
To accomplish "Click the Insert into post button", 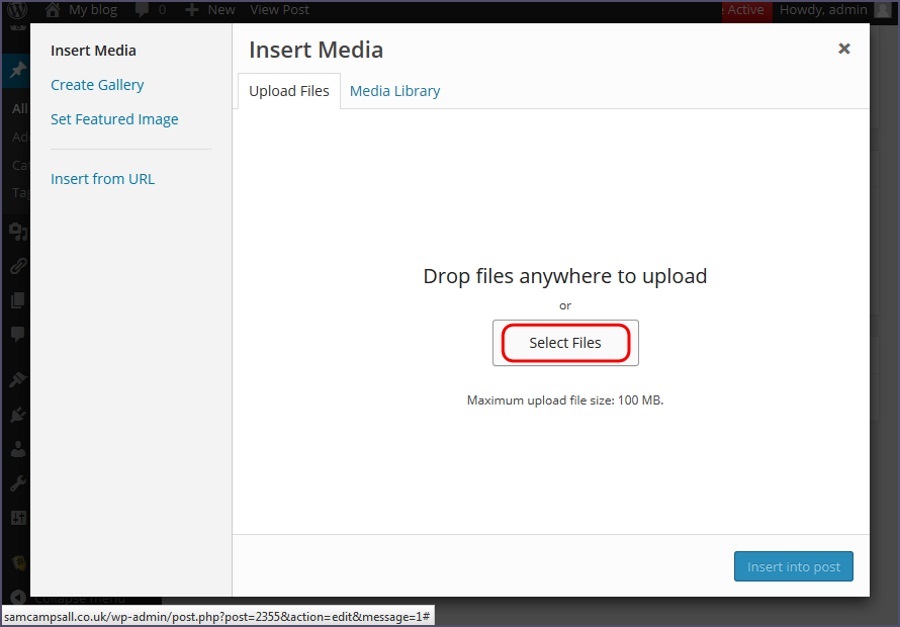I will 793,567.
